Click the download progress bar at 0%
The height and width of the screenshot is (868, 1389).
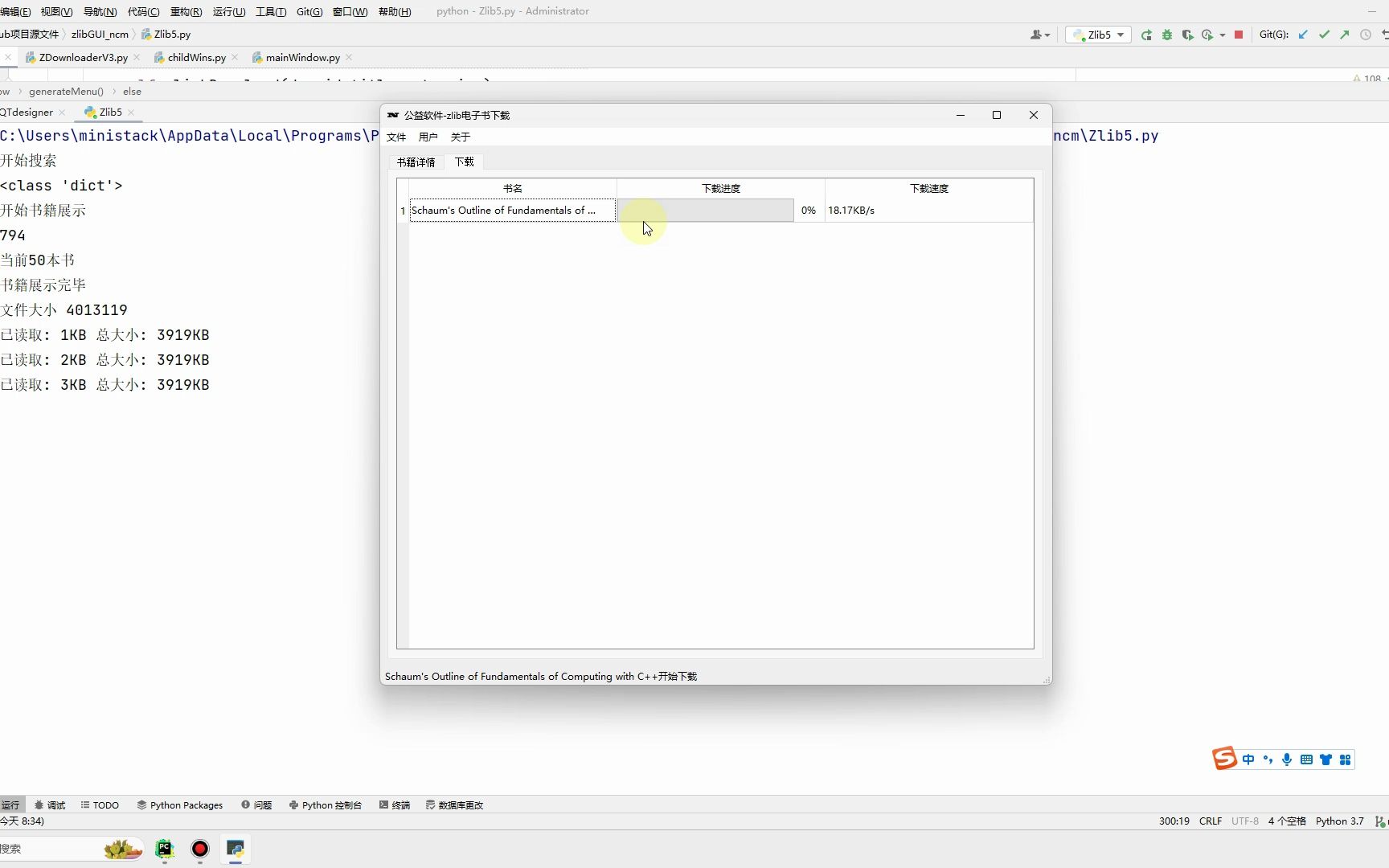706,211
